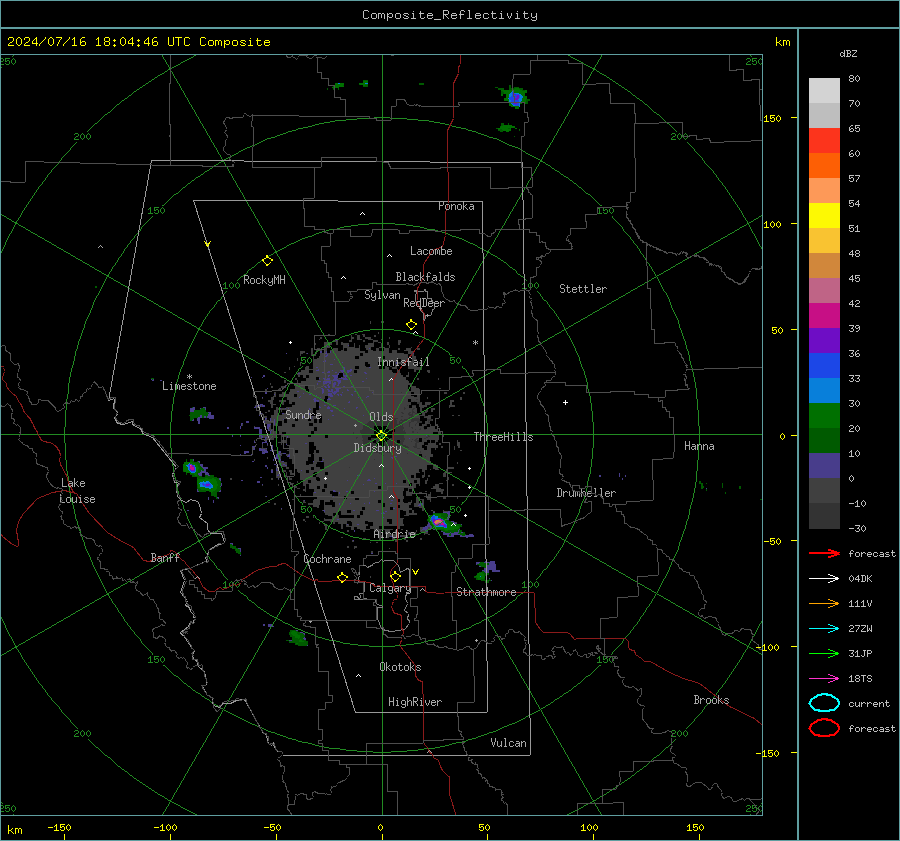Screen dimensions: 900x841
Task: Select the magenta 18TS arrow legend icon
Action: pos(824,679)
